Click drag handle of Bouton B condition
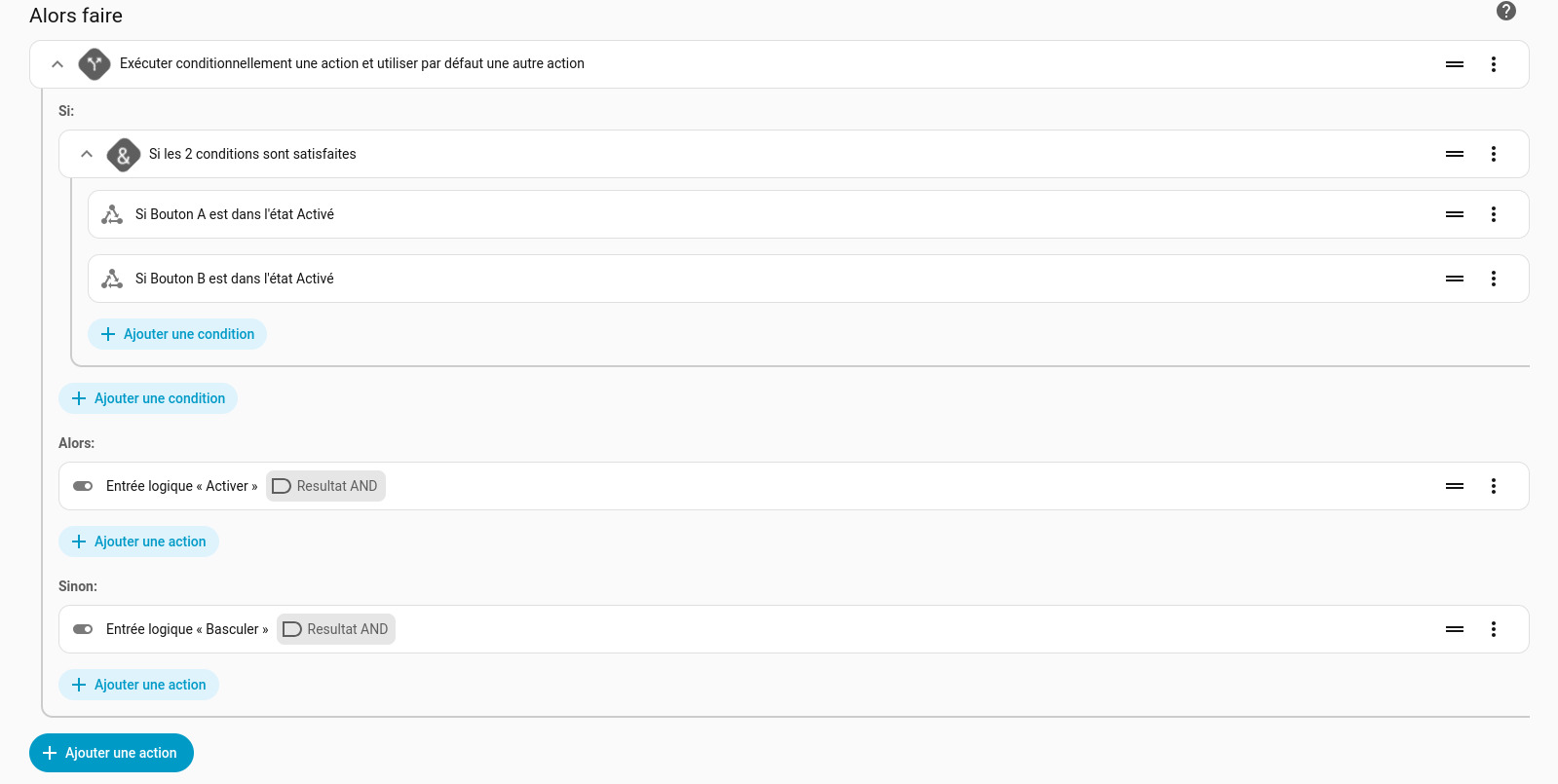Screen dimensions: 1558x784 [1454, 279]
